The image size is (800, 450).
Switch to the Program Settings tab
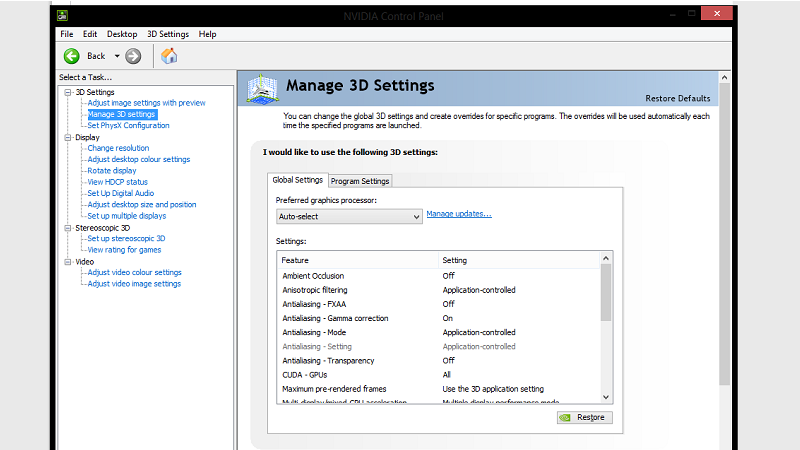click(x=360, y=181)
